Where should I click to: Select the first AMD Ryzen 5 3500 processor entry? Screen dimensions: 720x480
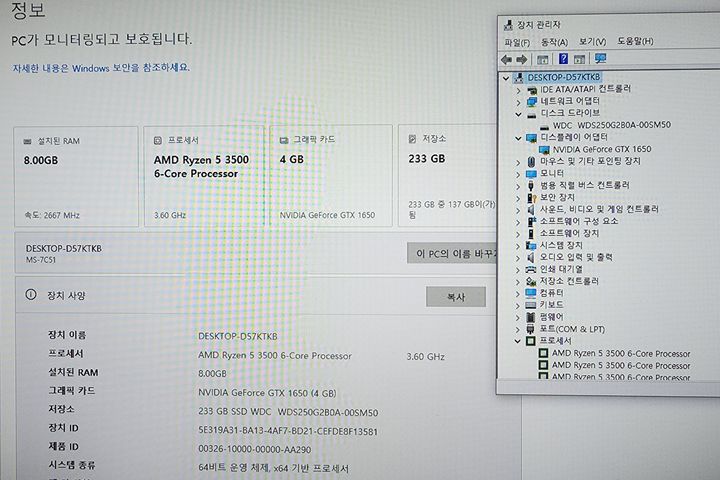(x=621, y=353)
